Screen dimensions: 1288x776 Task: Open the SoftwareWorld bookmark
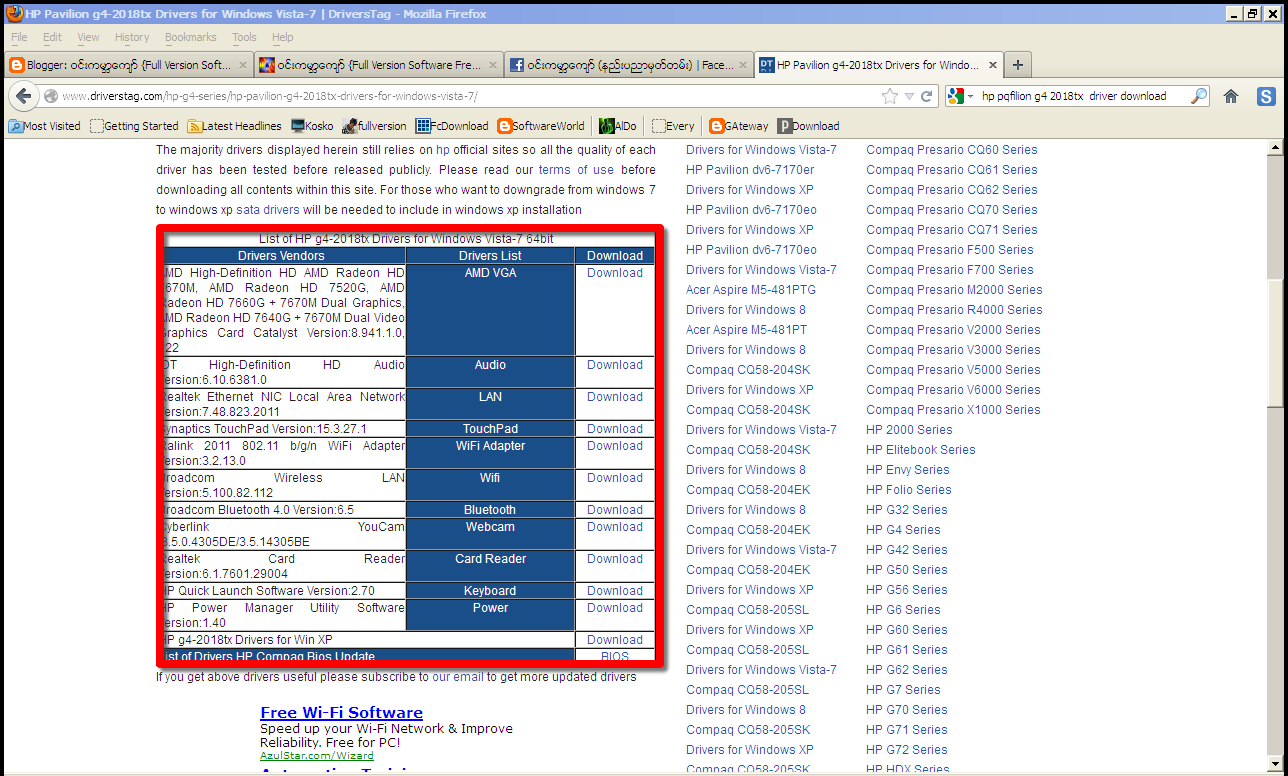[540, 126]
